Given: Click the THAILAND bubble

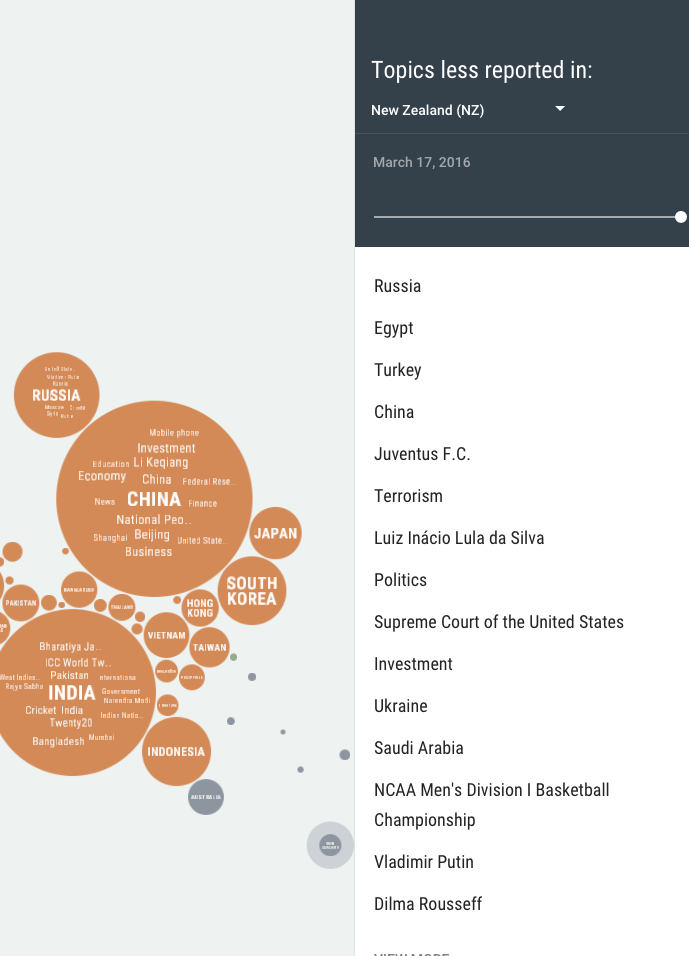Looking at the screenshot, I should click(x=122, y=607).
